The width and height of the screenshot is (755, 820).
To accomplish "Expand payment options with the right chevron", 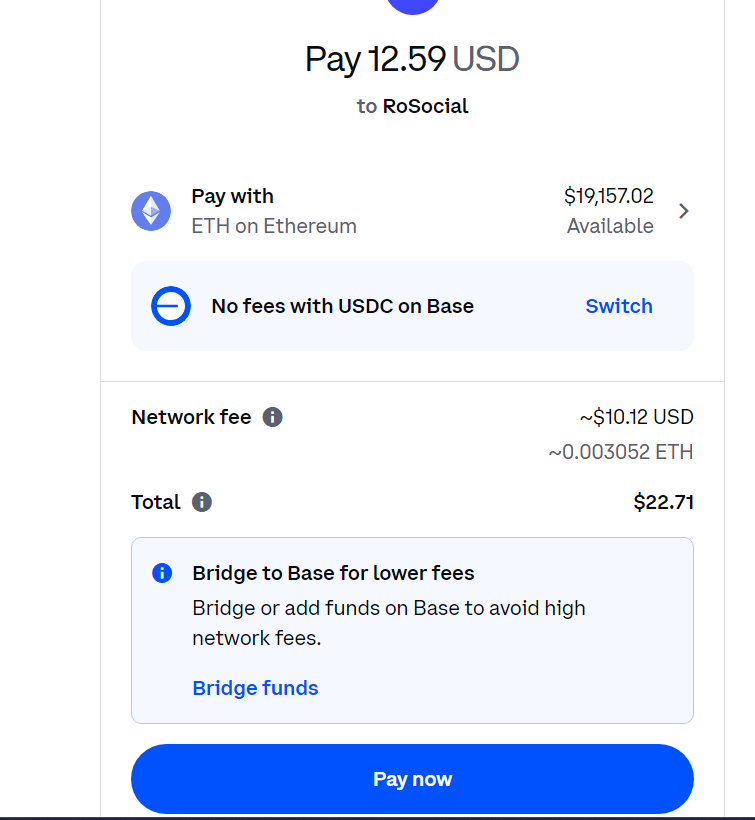I will [683, 211].
